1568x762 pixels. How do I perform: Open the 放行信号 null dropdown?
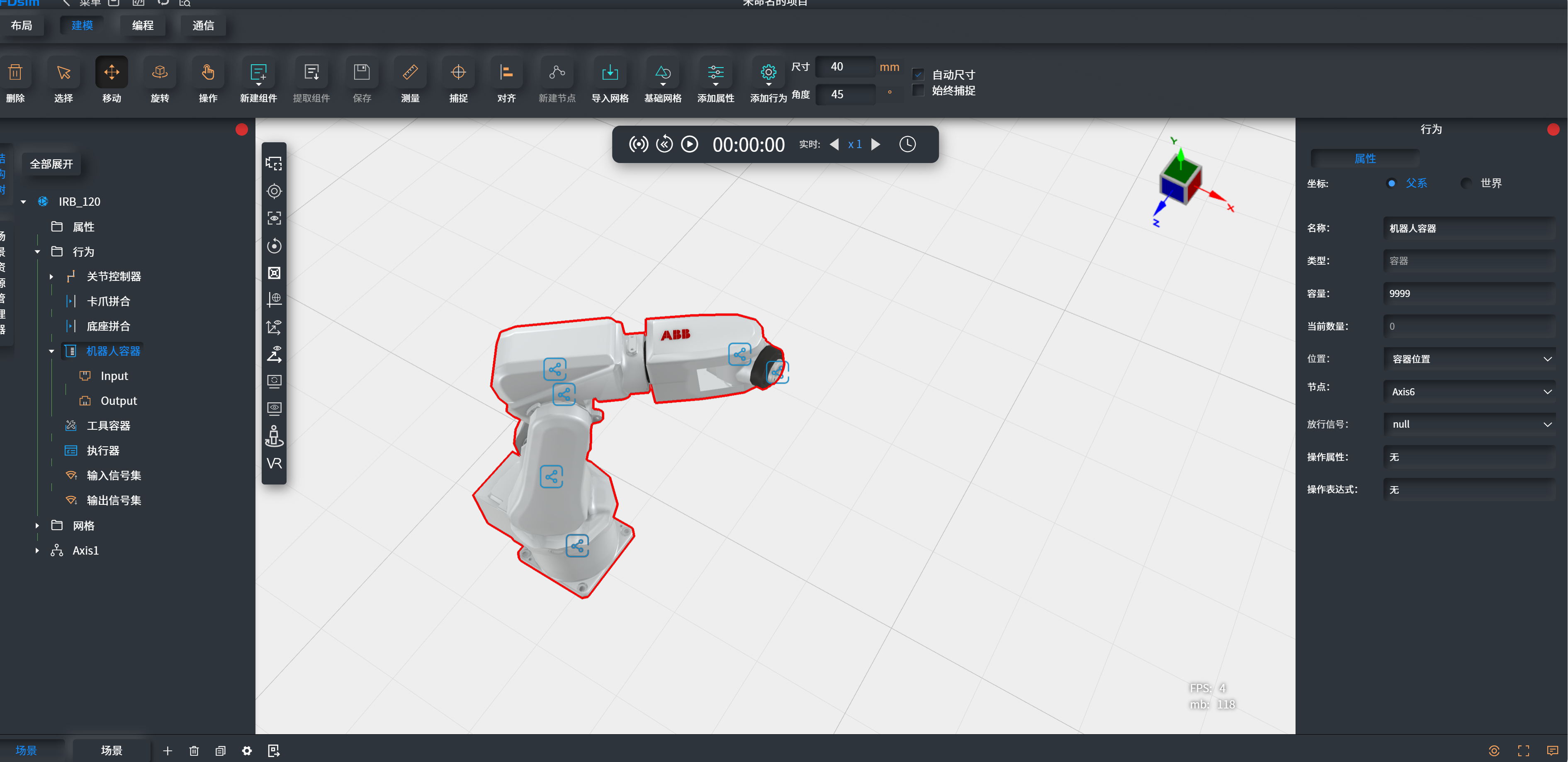(1469, 424)
